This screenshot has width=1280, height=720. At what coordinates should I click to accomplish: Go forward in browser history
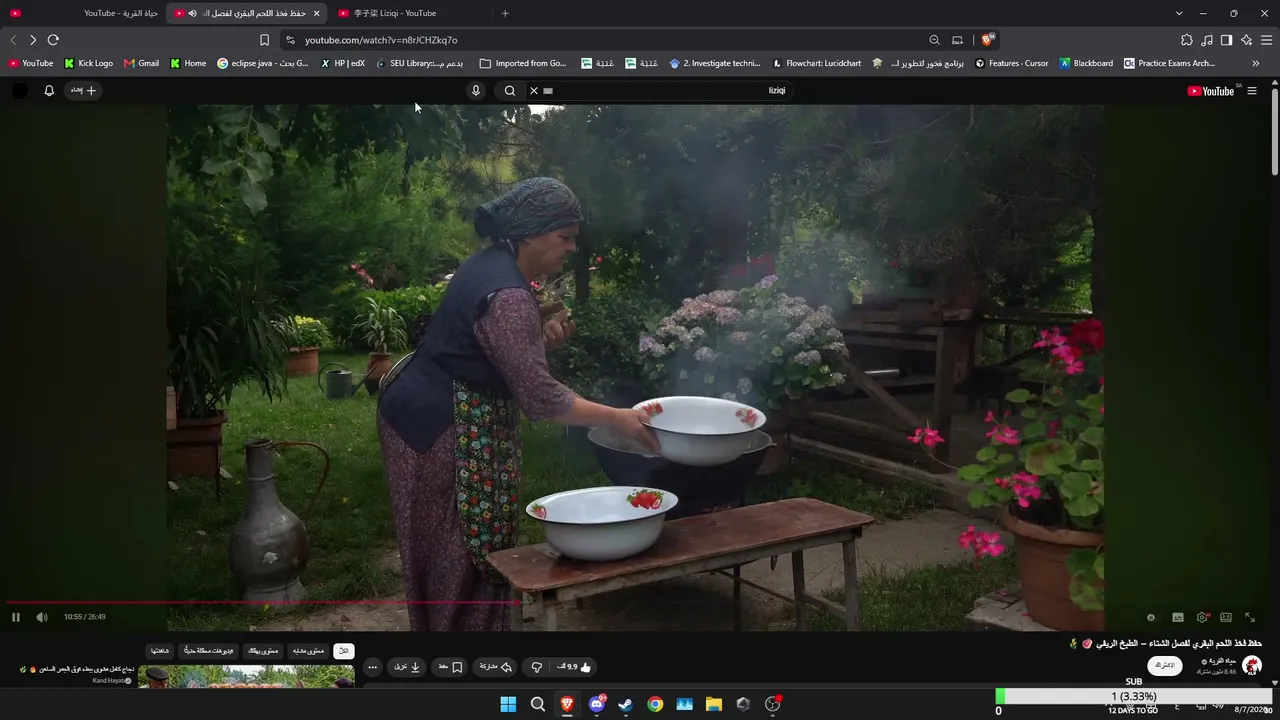(x=33, y=40)
